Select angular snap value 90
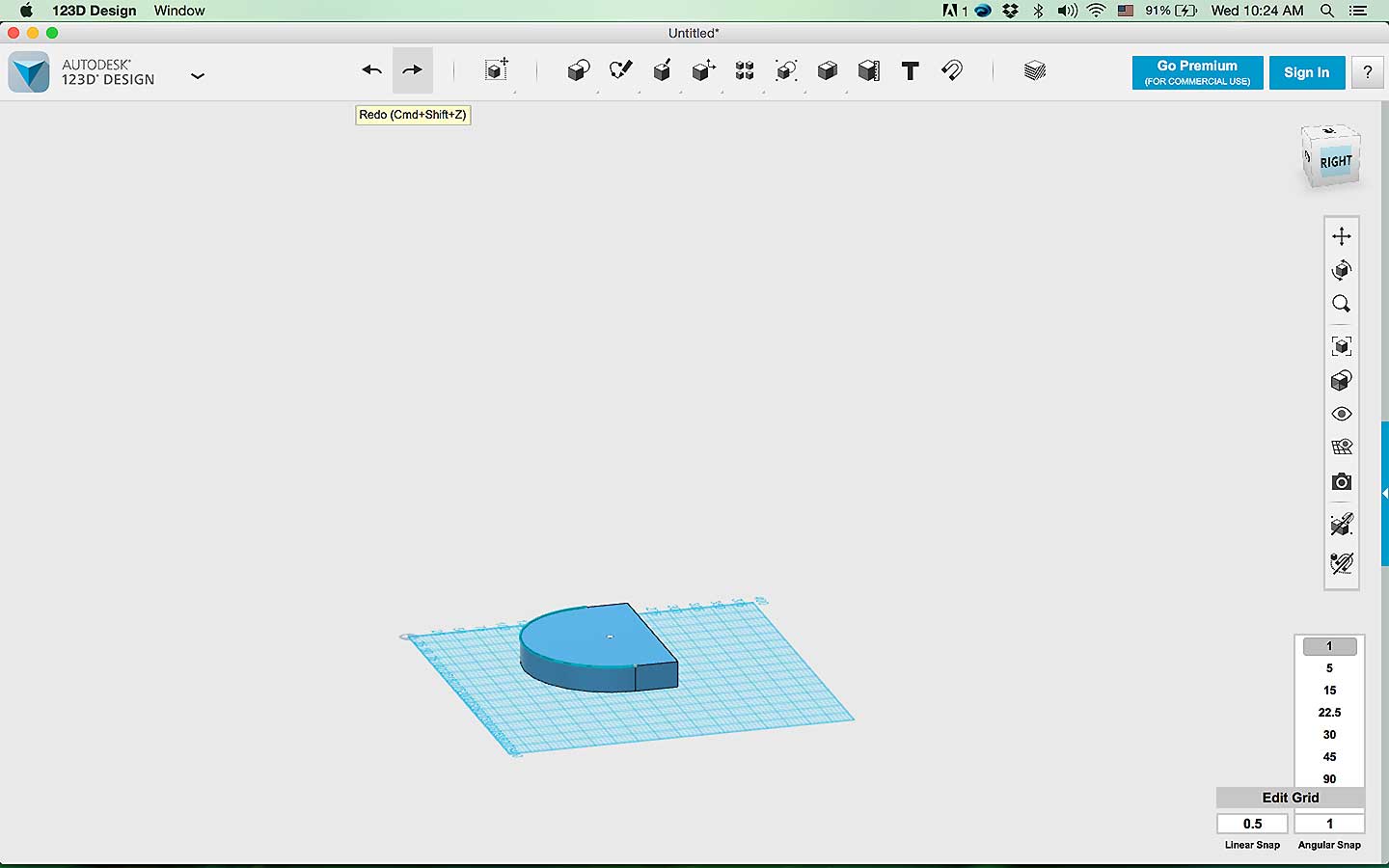The width and height of the screenshot is (1389, 868). [x=1329, y=778]
